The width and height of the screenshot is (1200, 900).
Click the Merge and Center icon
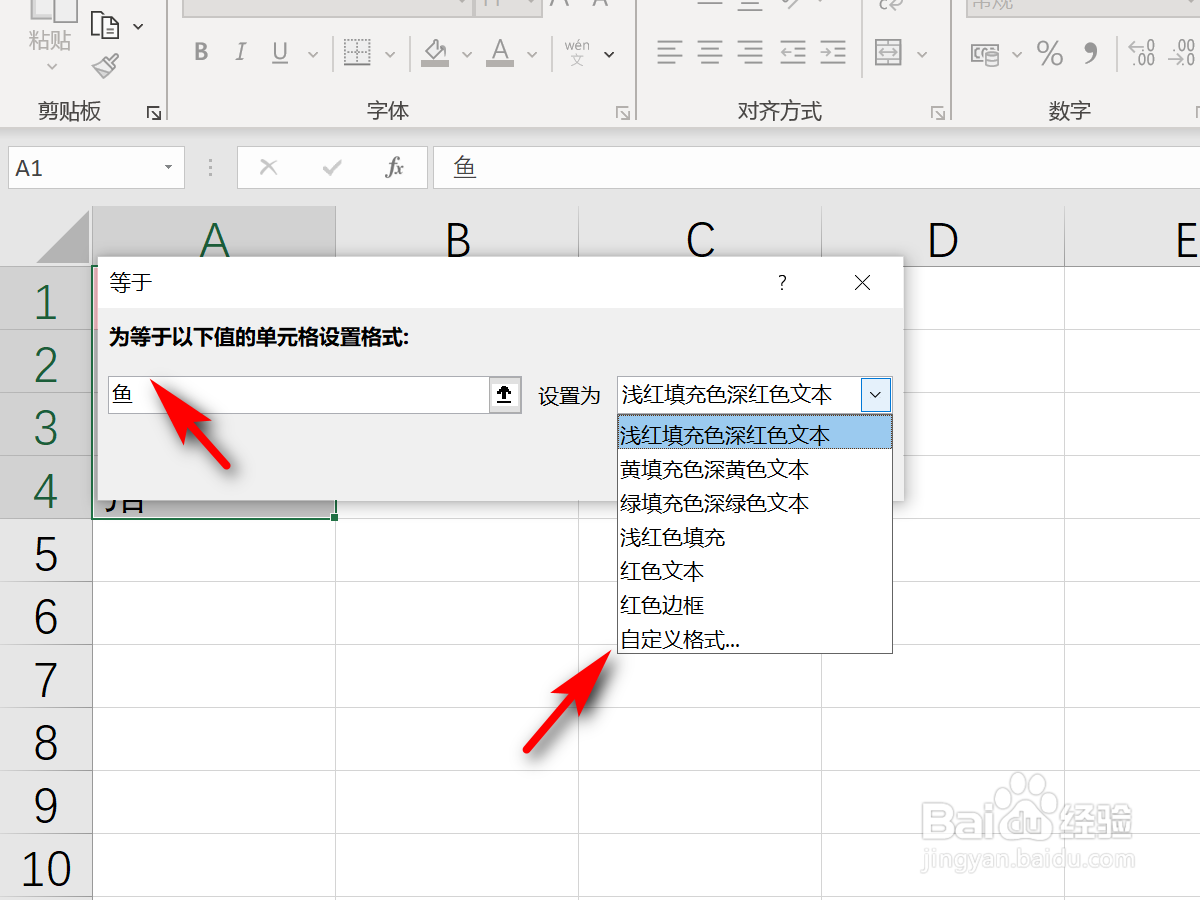click(889, 52)
